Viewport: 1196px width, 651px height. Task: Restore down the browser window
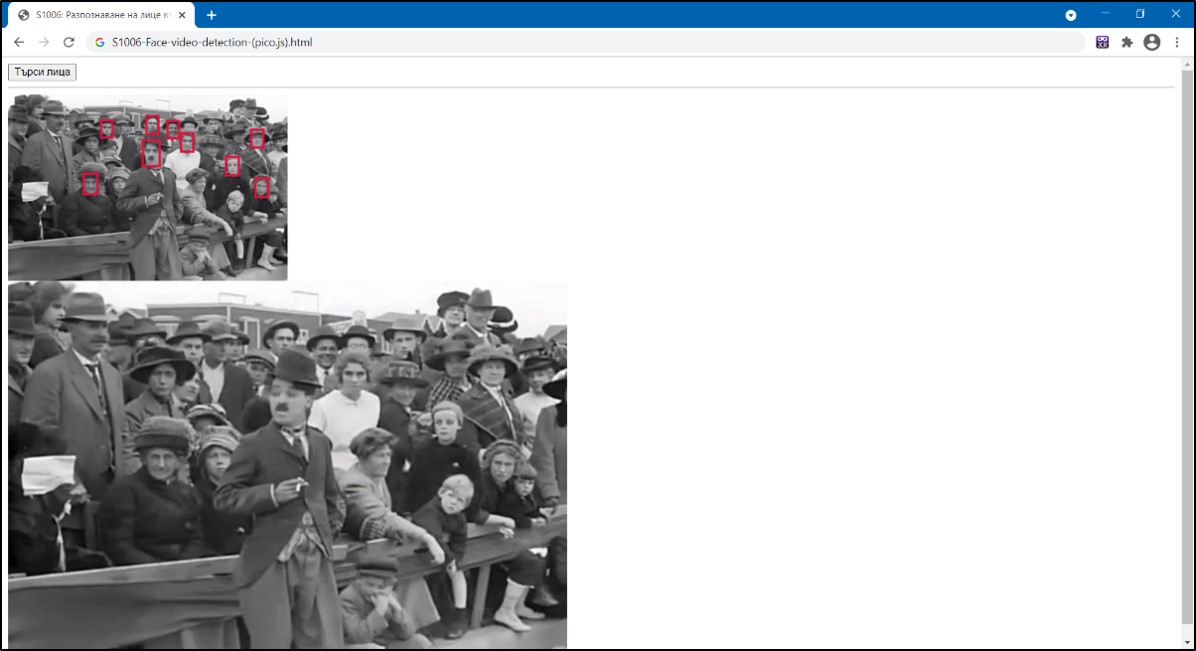1140,14
